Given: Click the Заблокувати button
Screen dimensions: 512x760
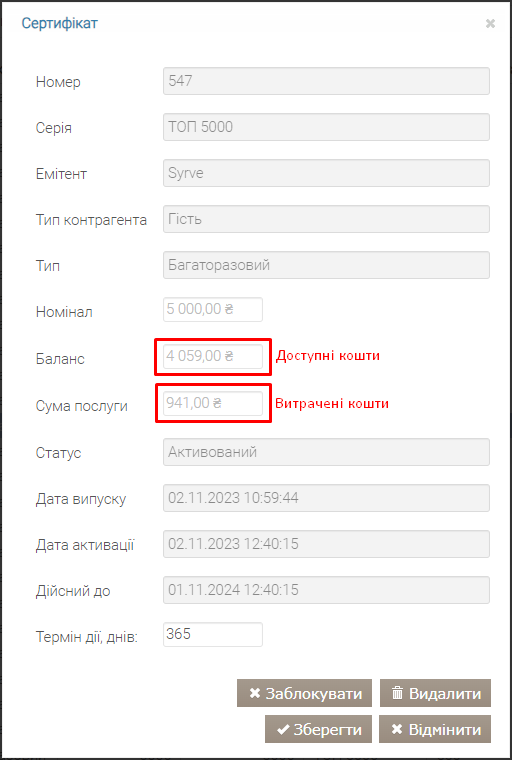Looking at the screenshot, I should tap(304, 693).
